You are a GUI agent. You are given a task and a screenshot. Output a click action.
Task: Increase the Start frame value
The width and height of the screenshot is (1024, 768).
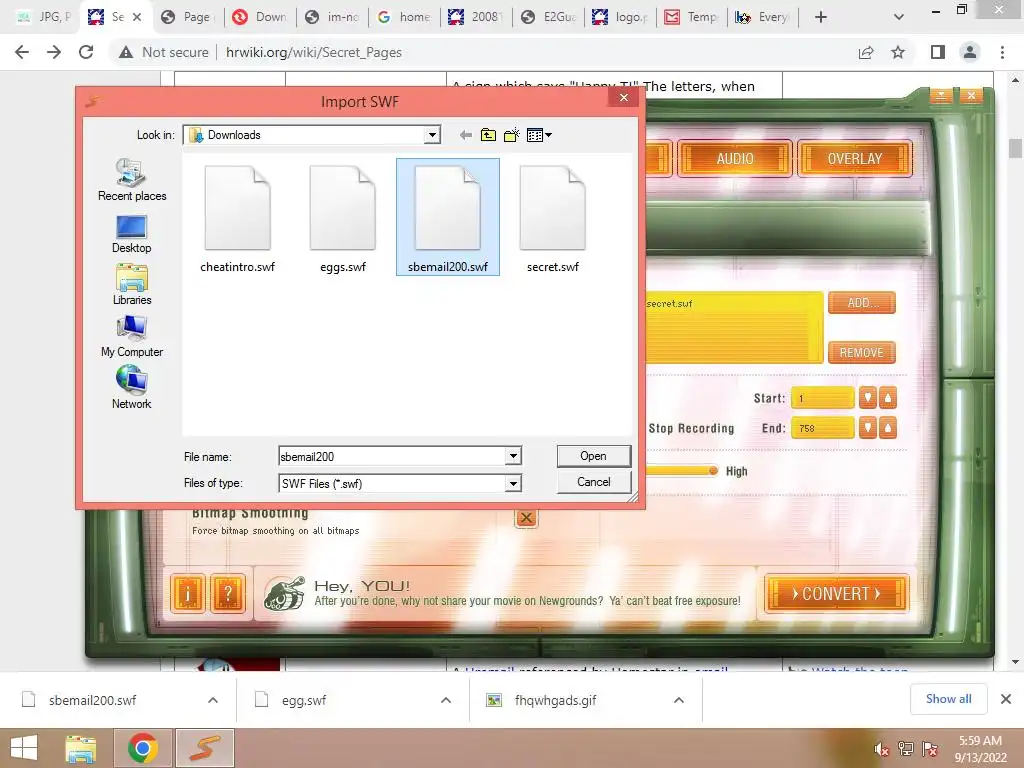(x=888, y=398)
